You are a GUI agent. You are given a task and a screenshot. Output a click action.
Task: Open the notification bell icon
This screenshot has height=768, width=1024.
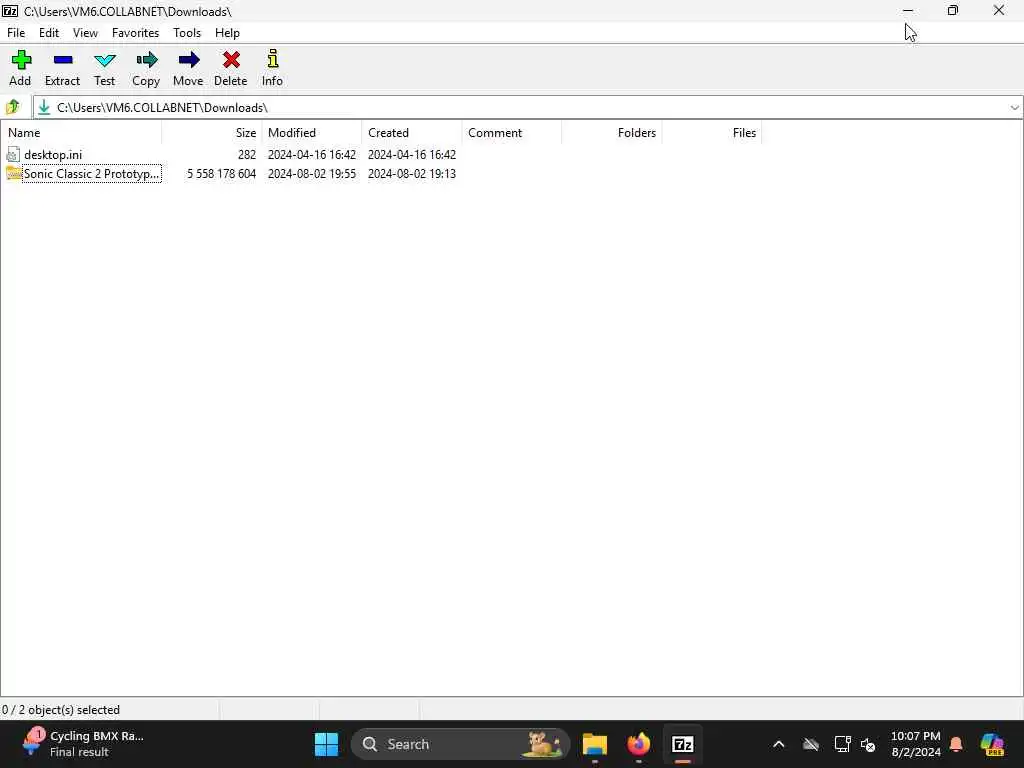coord(956,744)
